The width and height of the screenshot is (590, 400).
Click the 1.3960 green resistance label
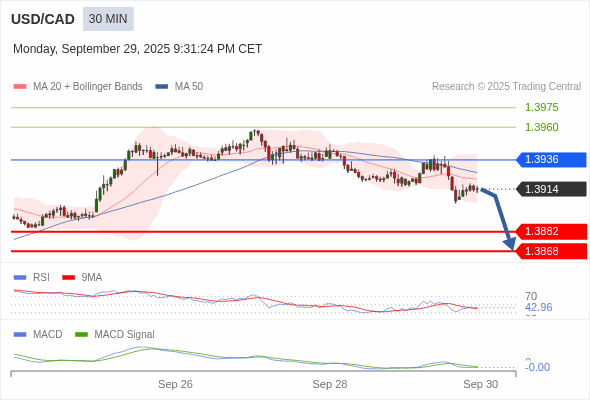point(541,127)
